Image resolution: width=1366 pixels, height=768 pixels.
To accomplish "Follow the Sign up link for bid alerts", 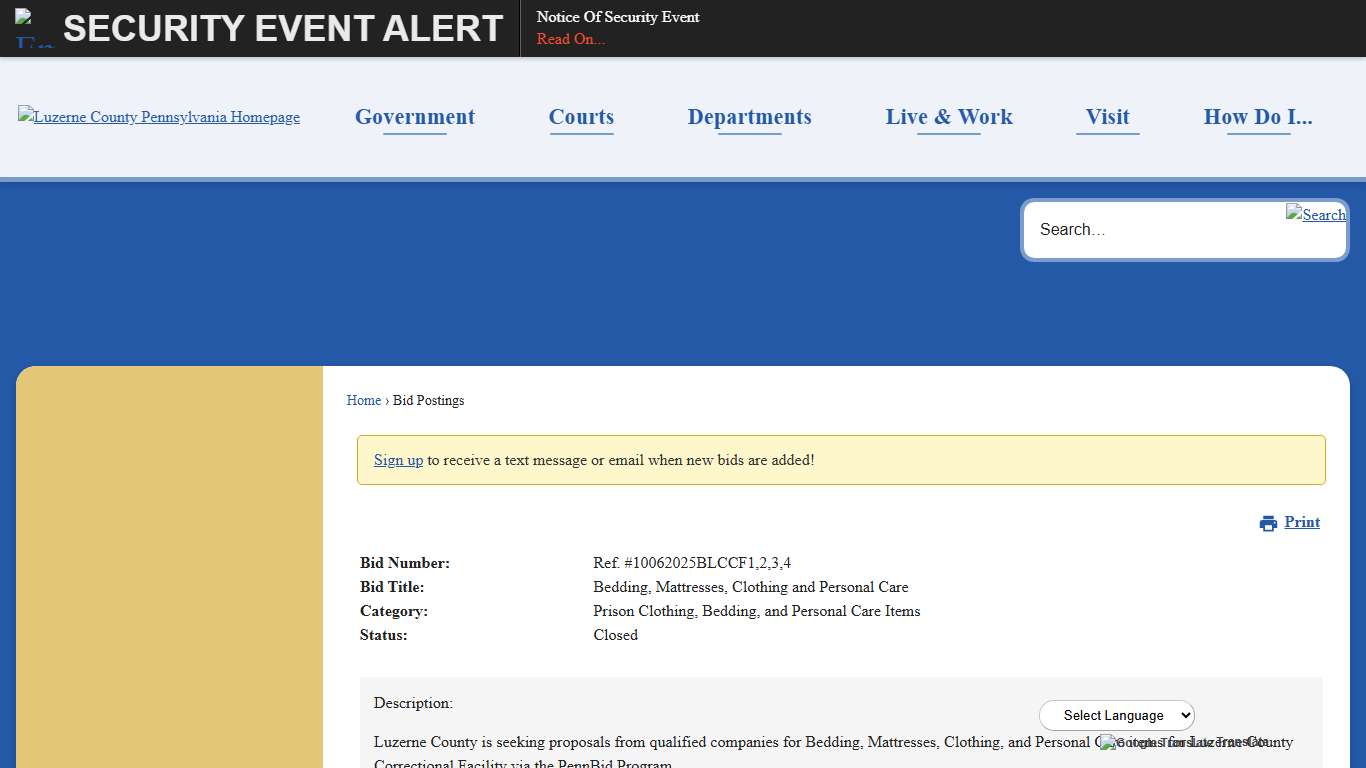I will coord(398,460).
